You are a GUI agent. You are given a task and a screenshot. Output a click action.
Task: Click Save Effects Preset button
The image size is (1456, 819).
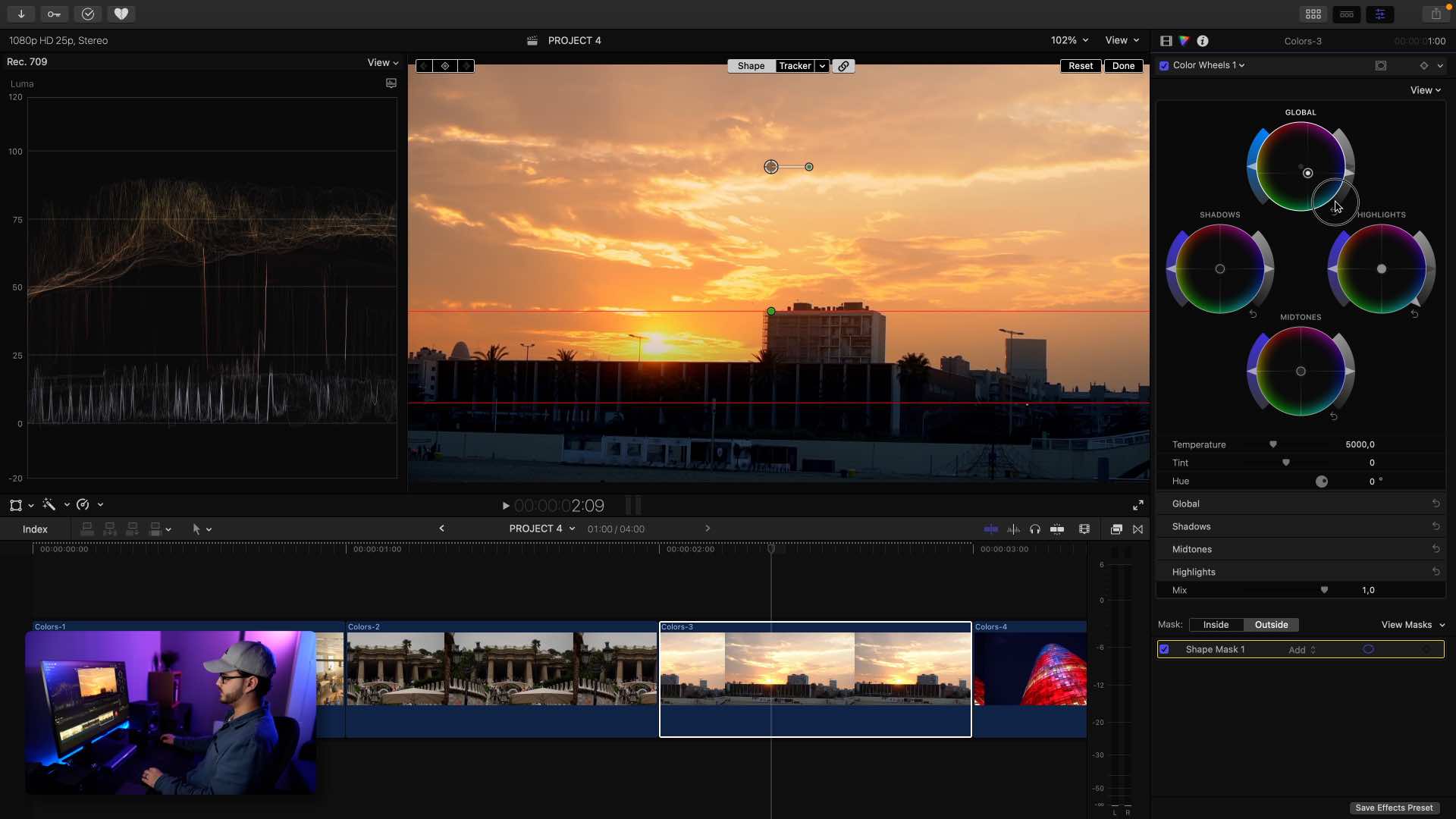[1394, 808]
